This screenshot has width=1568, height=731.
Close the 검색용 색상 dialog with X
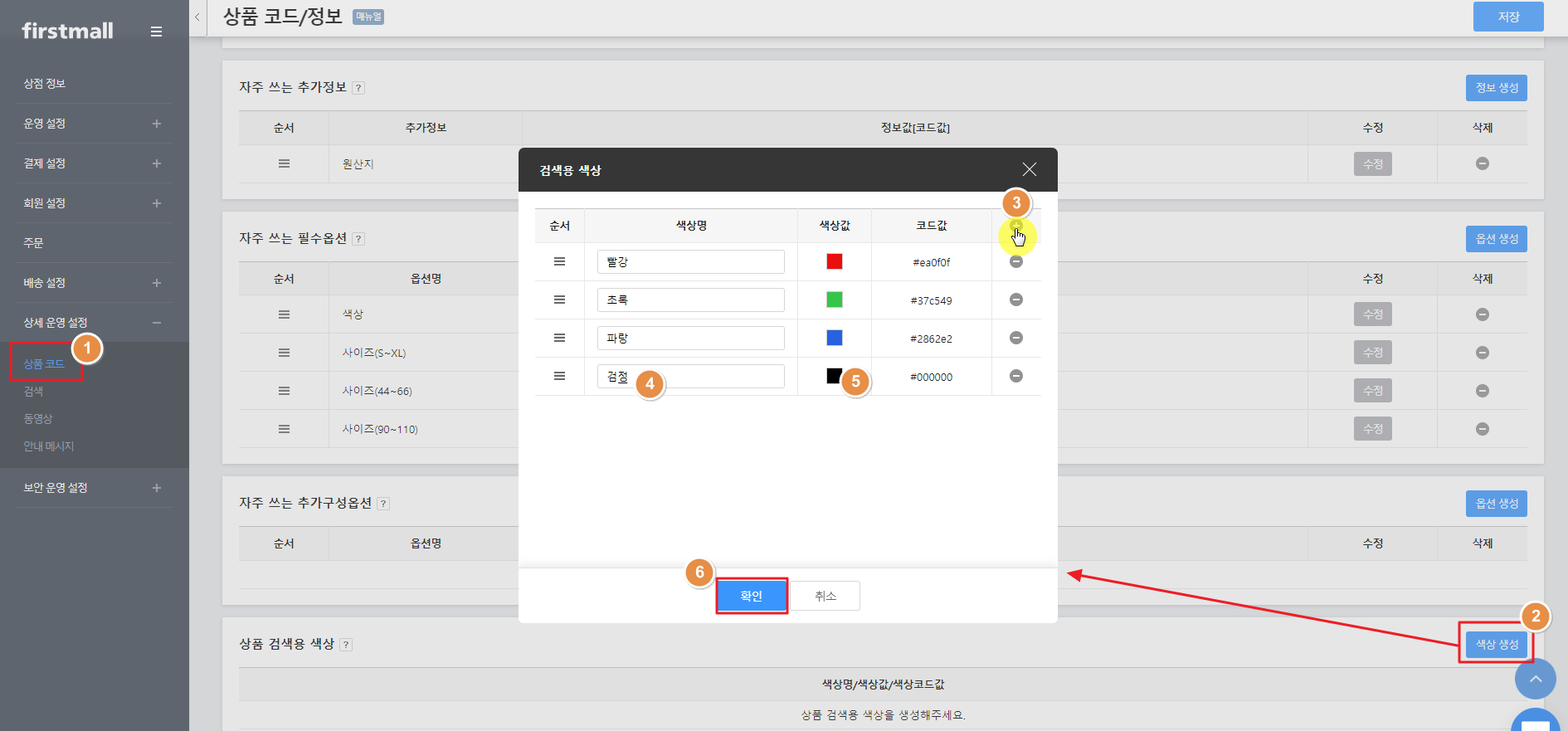click(x=1029, y=169)
